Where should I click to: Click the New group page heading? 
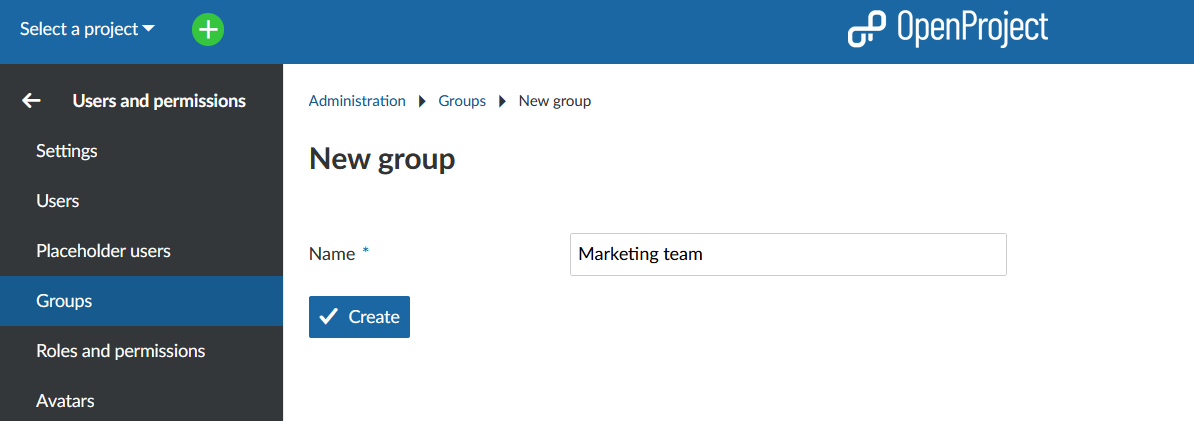tap(382, 159)
